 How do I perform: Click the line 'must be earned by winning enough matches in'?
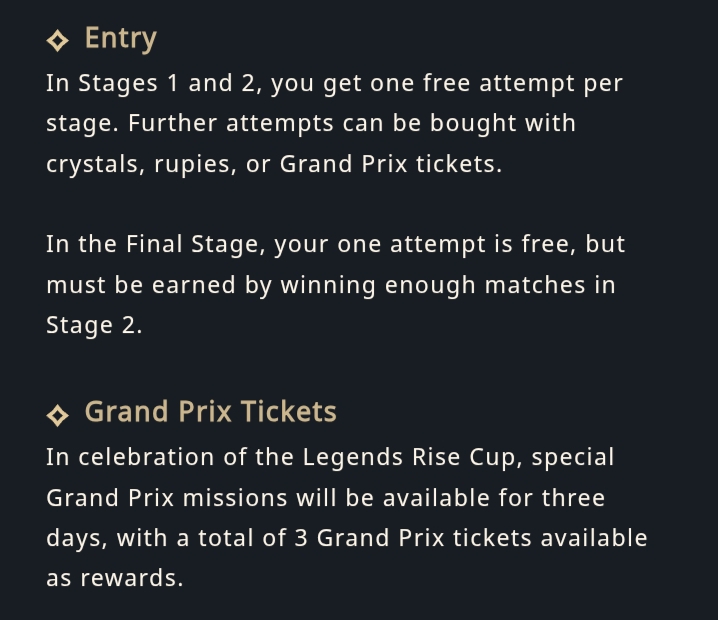click(x=331, y=285)
